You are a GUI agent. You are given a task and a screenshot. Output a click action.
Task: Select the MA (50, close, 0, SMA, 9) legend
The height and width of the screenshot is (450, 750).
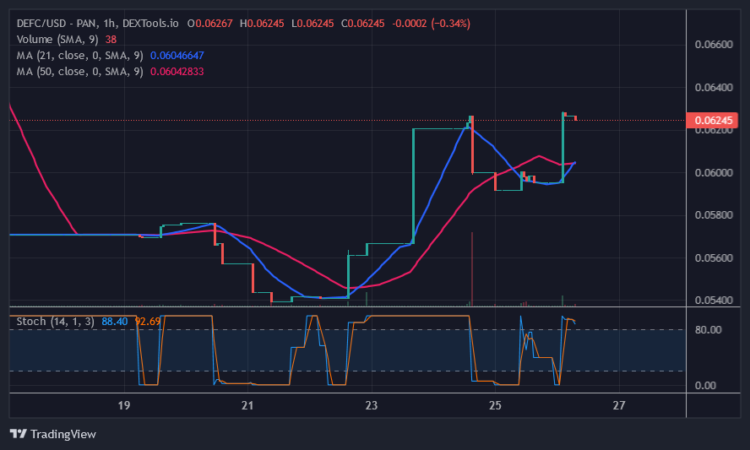point(80,71)
